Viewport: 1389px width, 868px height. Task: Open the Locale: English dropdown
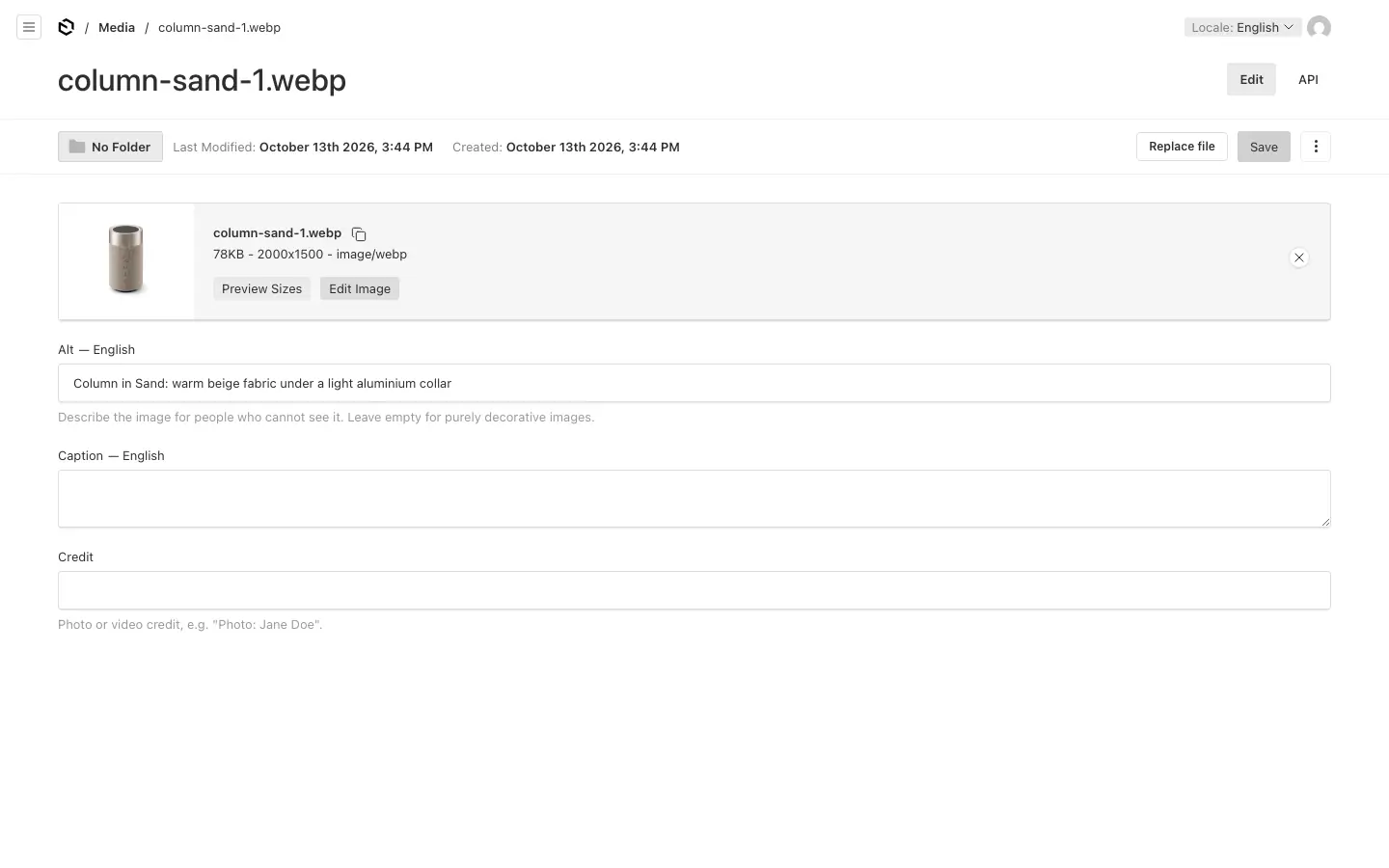(x=1242, y=27)
